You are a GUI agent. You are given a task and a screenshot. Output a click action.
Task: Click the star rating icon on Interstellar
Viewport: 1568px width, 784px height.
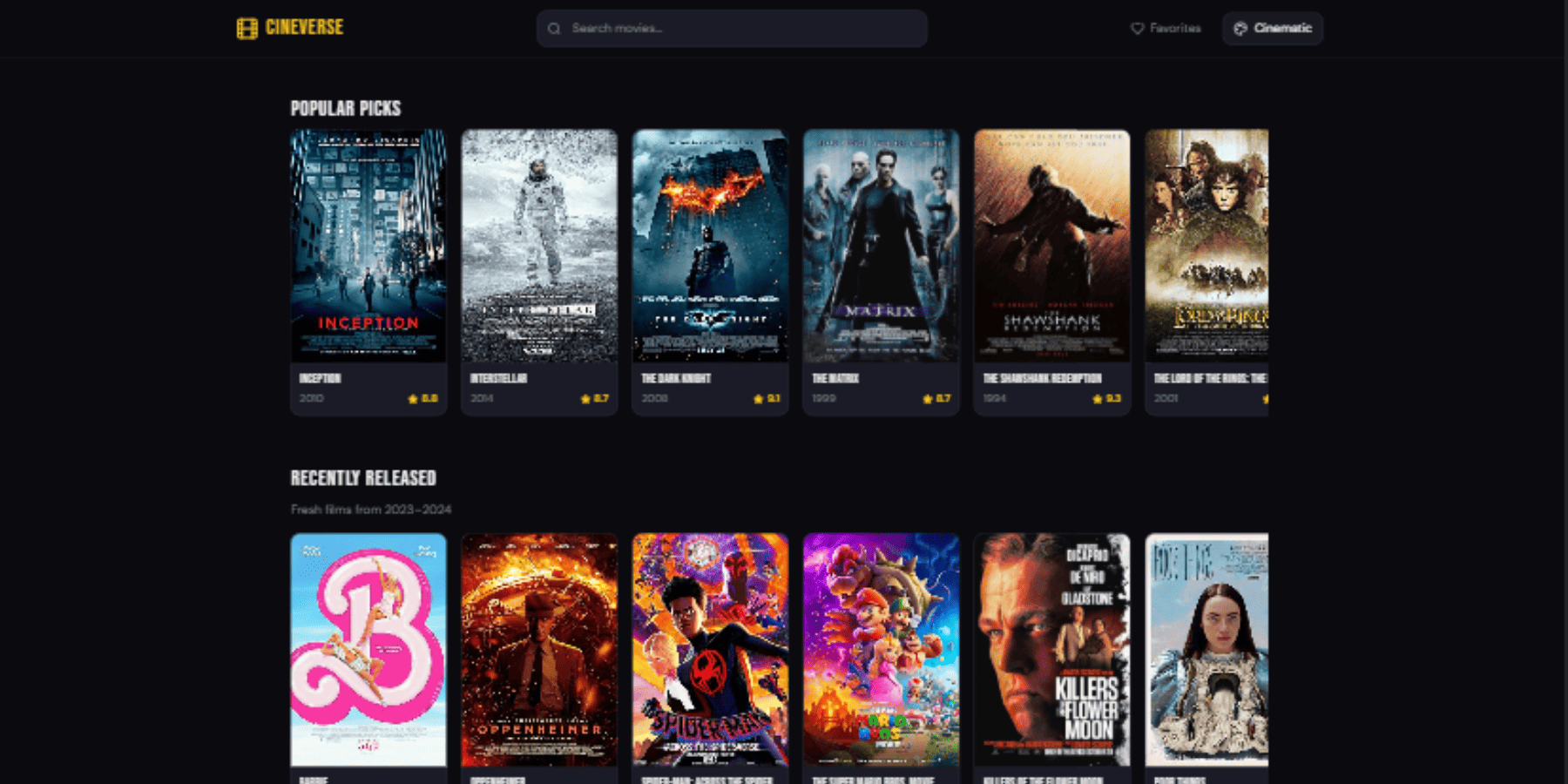click(x=585, y=399)
